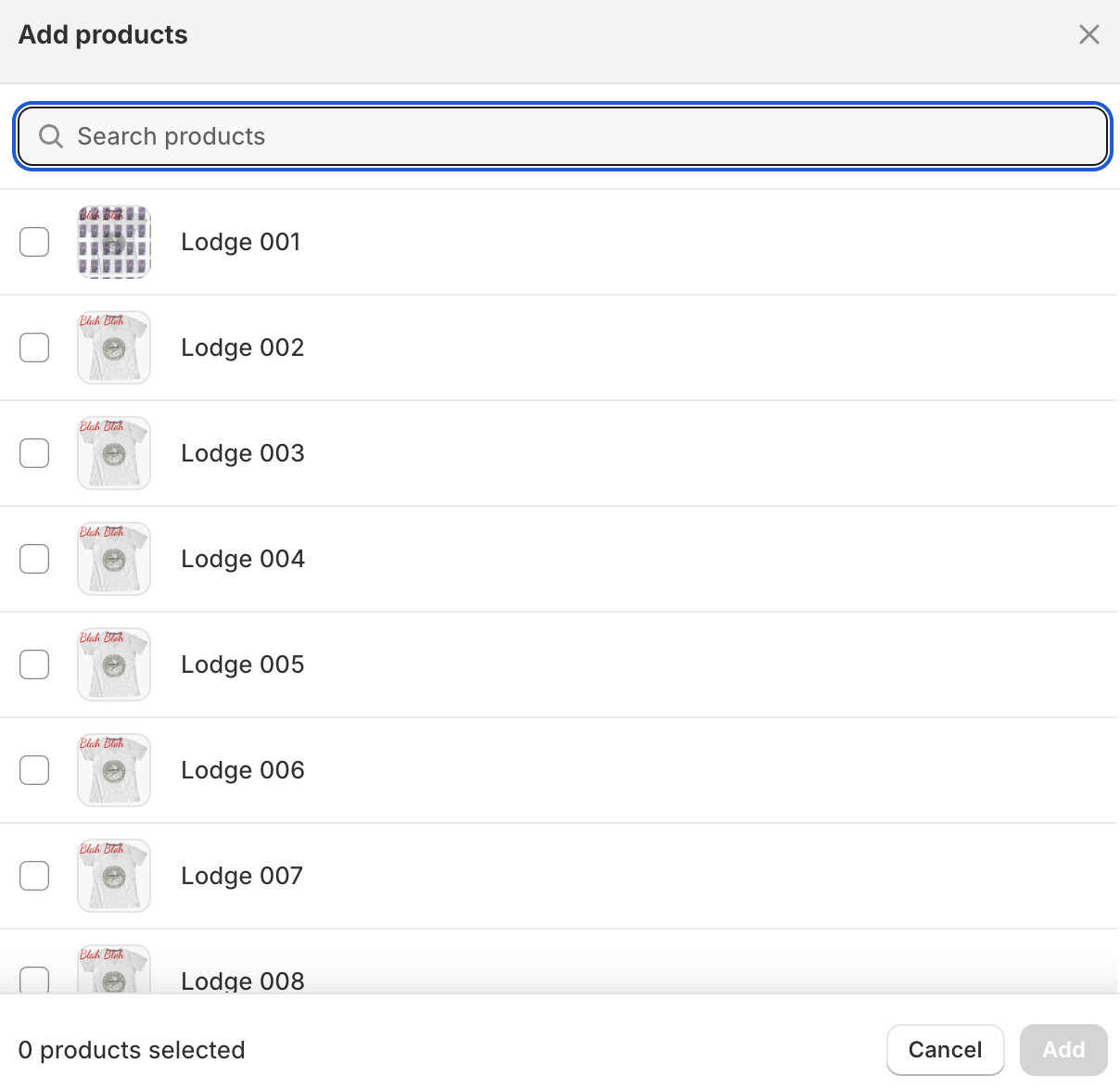Click the Lodge 005 t-shirt thumbnail
Viewport: 1120px width, 1088px height.
click(x=114, y=664)
